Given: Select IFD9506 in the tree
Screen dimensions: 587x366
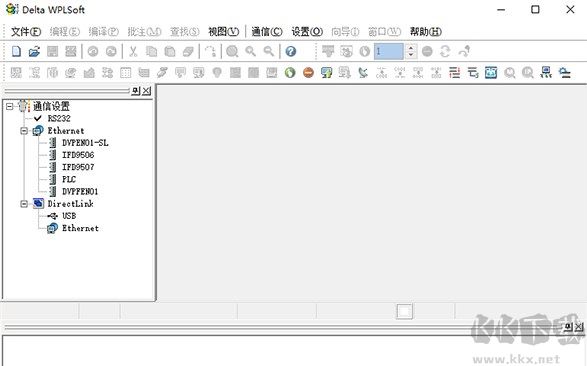Looking at the screenshot, I should coord(78,155).
